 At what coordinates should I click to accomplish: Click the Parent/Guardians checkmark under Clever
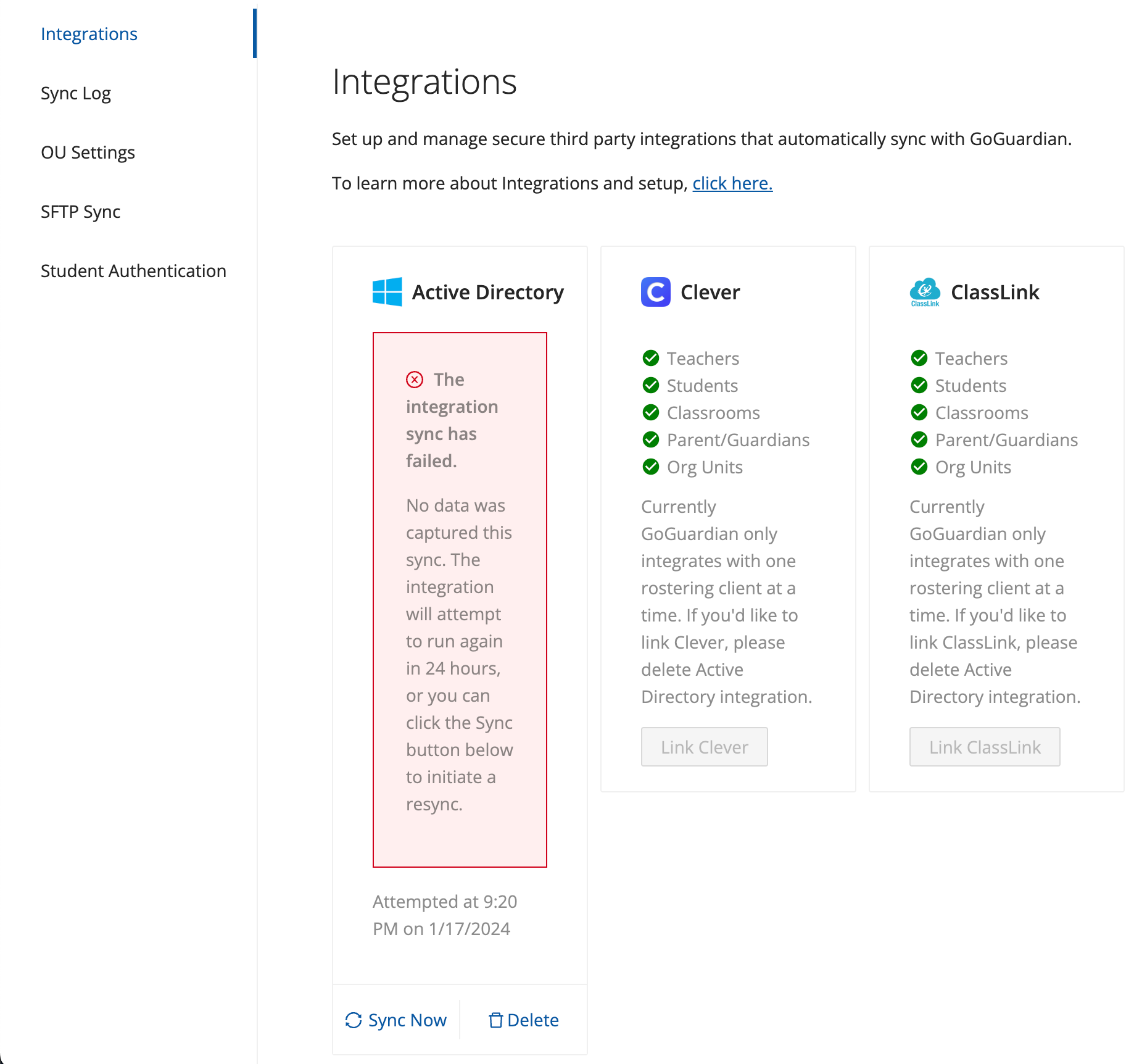[651, 439]
